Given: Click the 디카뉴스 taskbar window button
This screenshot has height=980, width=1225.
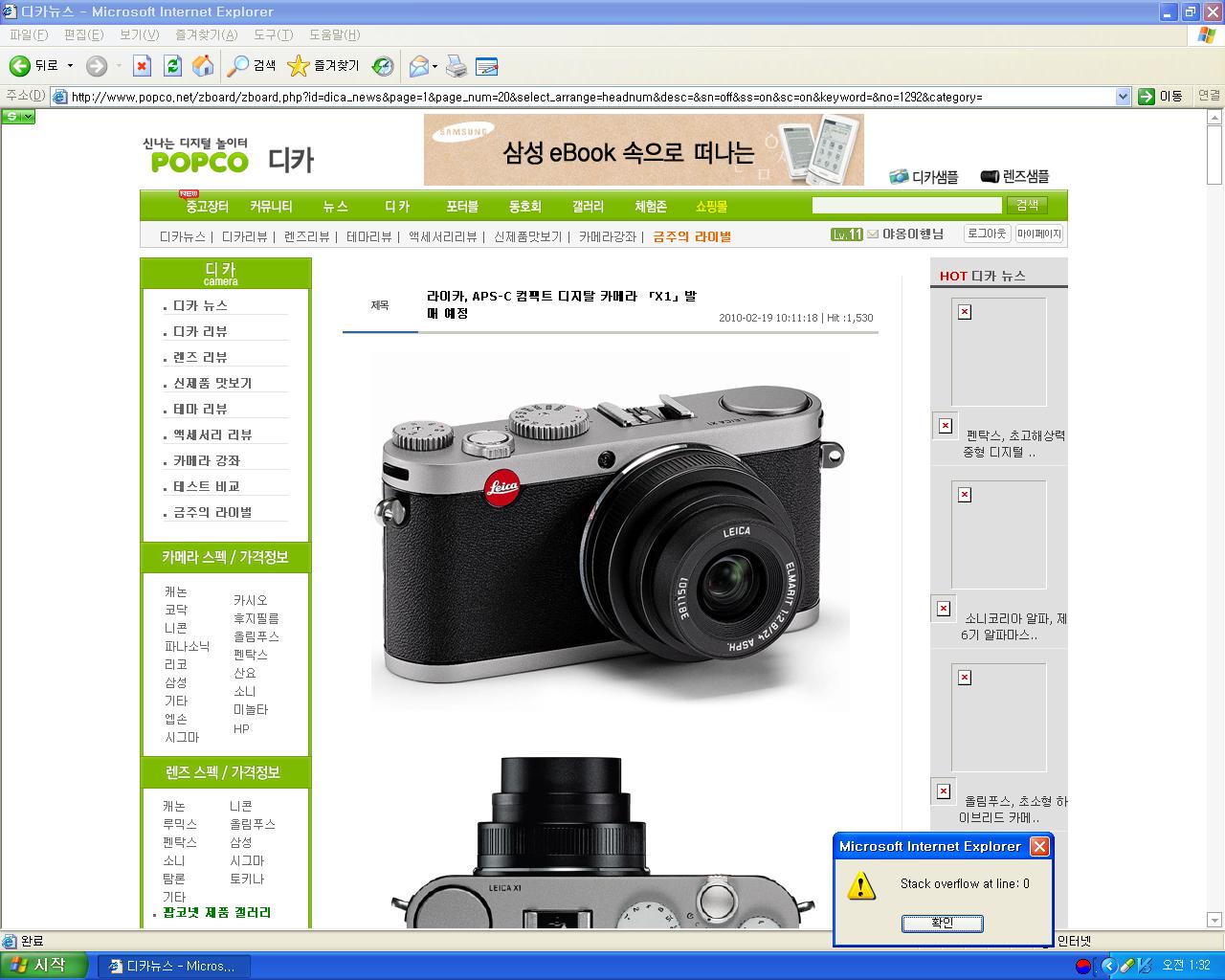Looking at the screenshot, I should tap(173, 966).
